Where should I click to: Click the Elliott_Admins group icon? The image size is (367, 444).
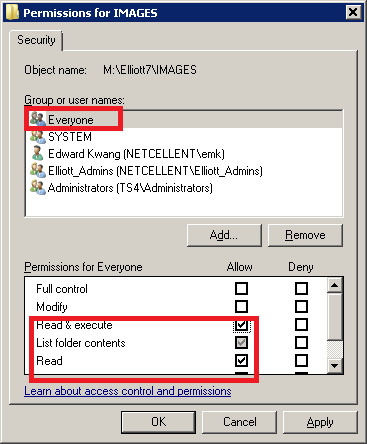37,170
